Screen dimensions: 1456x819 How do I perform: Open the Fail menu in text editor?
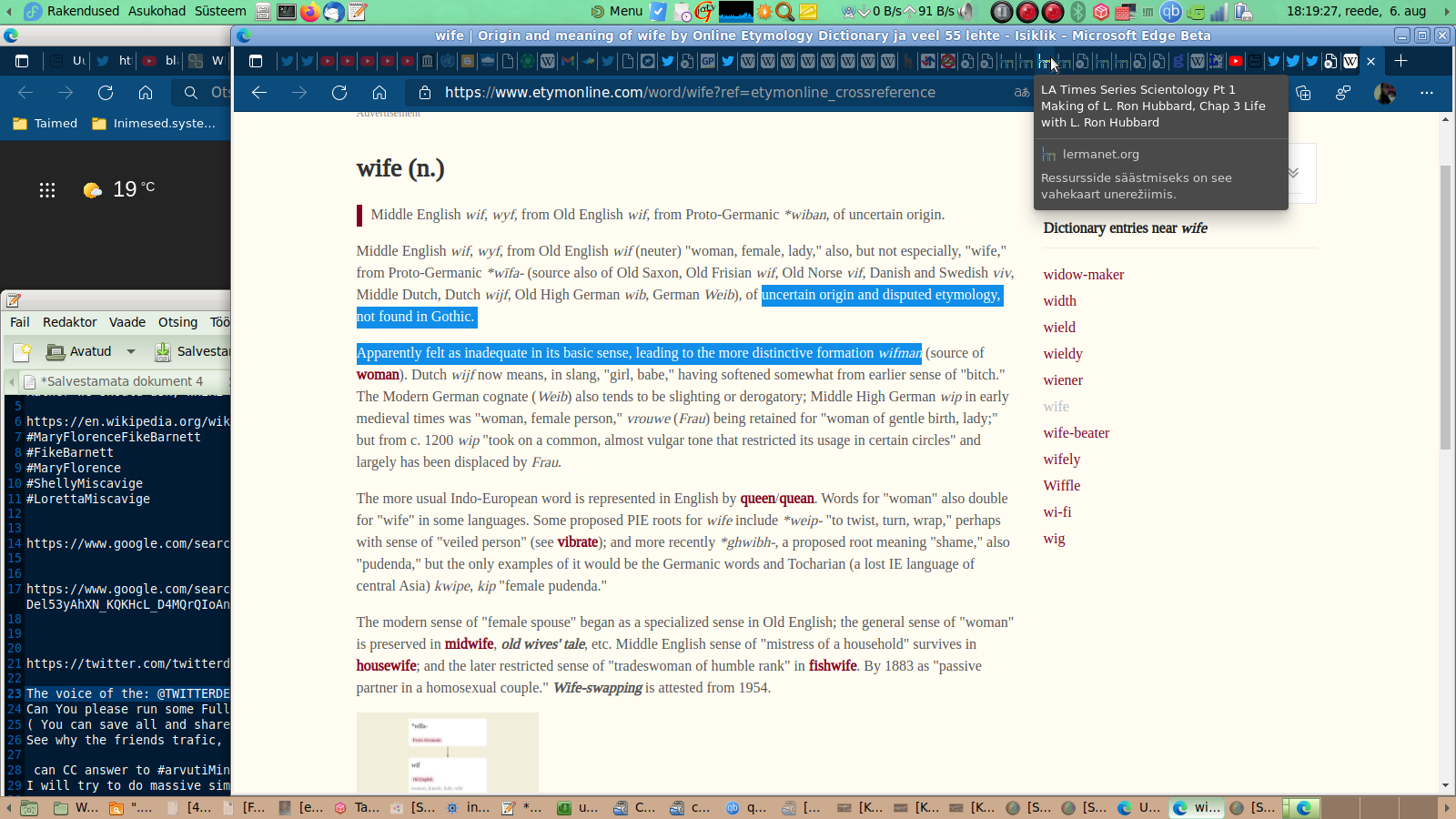20,322
